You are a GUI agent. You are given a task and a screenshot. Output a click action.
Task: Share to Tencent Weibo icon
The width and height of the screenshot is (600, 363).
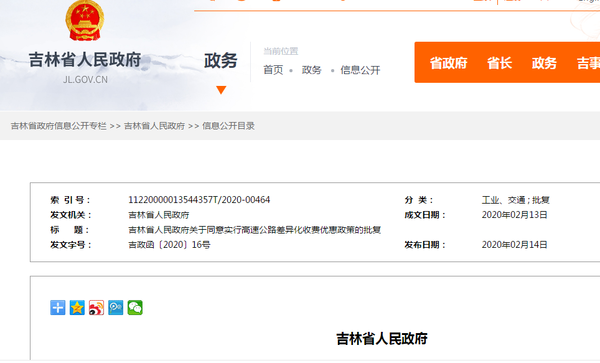tap(116, 308)
